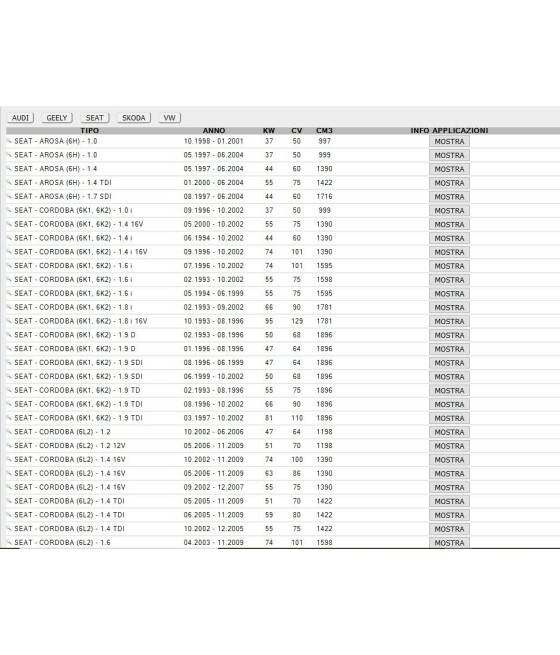Click magnifier icon beside Arosa 1.4 petrol row
The height and width of the screenshot is (655, 560).
pyautogui.click(x=9, y=168)
